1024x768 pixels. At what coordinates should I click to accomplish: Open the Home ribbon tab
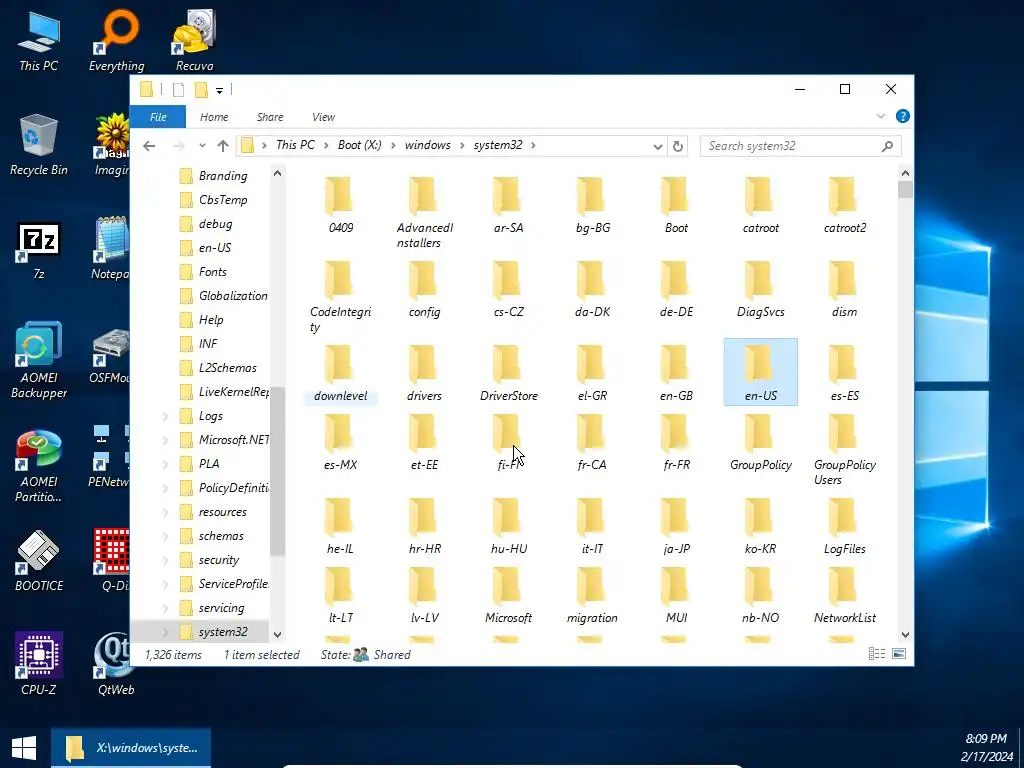click(214, 117)
